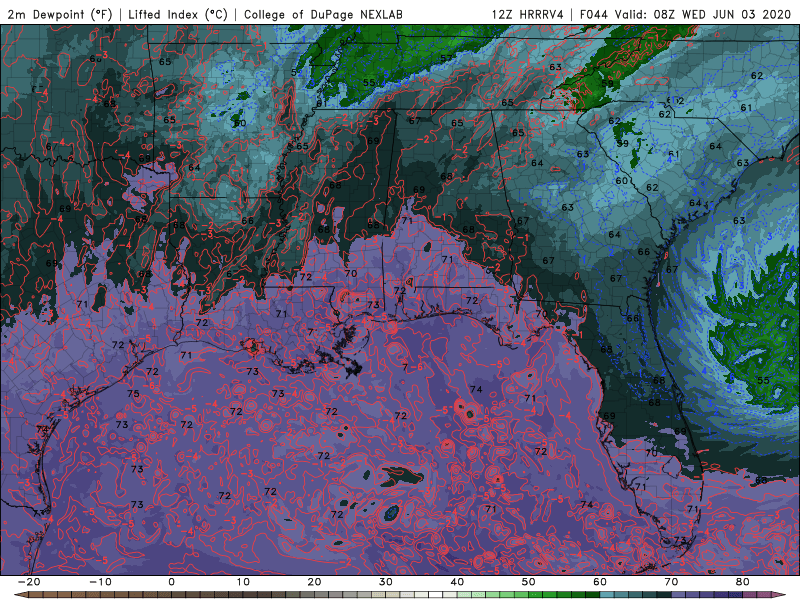
Task: Click the "F044" forecast hour text
Action: pos(594,14)
